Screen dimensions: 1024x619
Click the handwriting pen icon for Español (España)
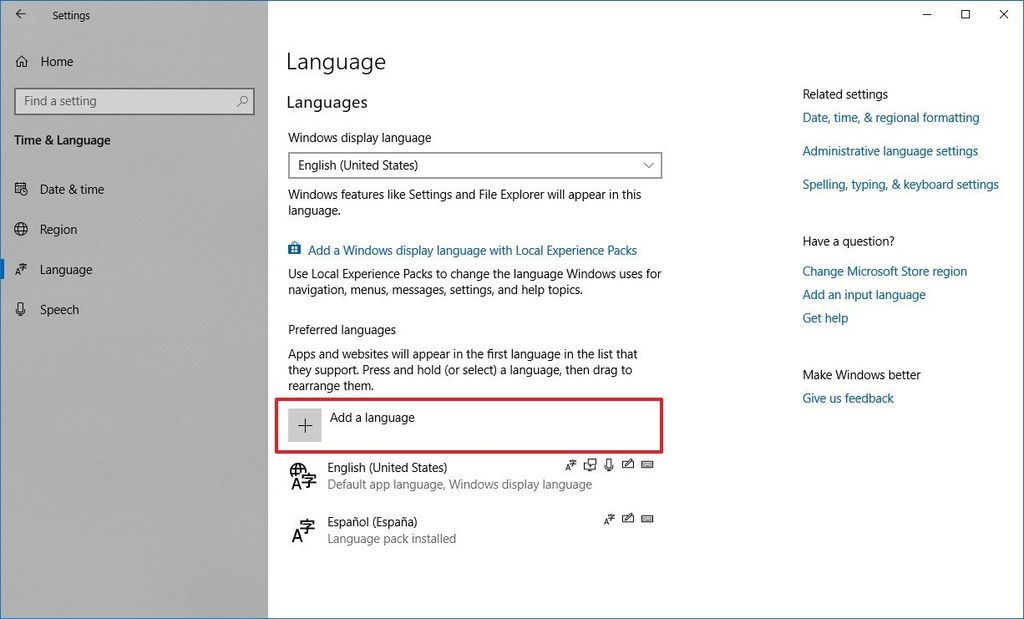628,519
